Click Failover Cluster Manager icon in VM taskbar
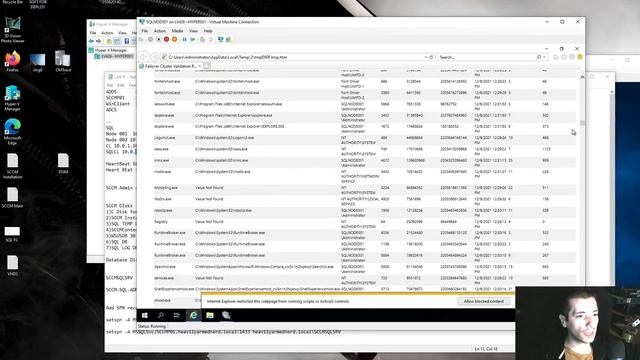The width and height of the screenshot is (640, 360). 226,315
